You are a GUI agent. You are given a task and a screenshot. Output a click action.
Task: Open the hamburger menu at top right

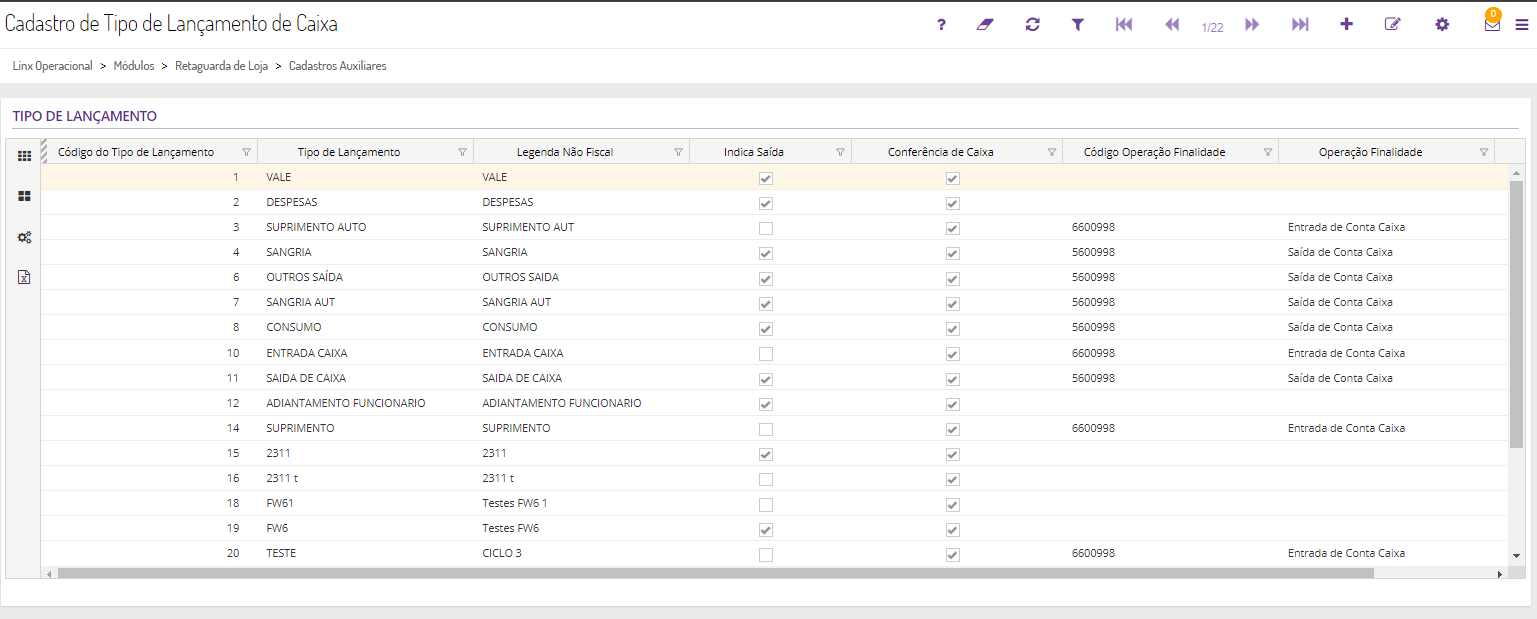click(x=1521, y=25)
